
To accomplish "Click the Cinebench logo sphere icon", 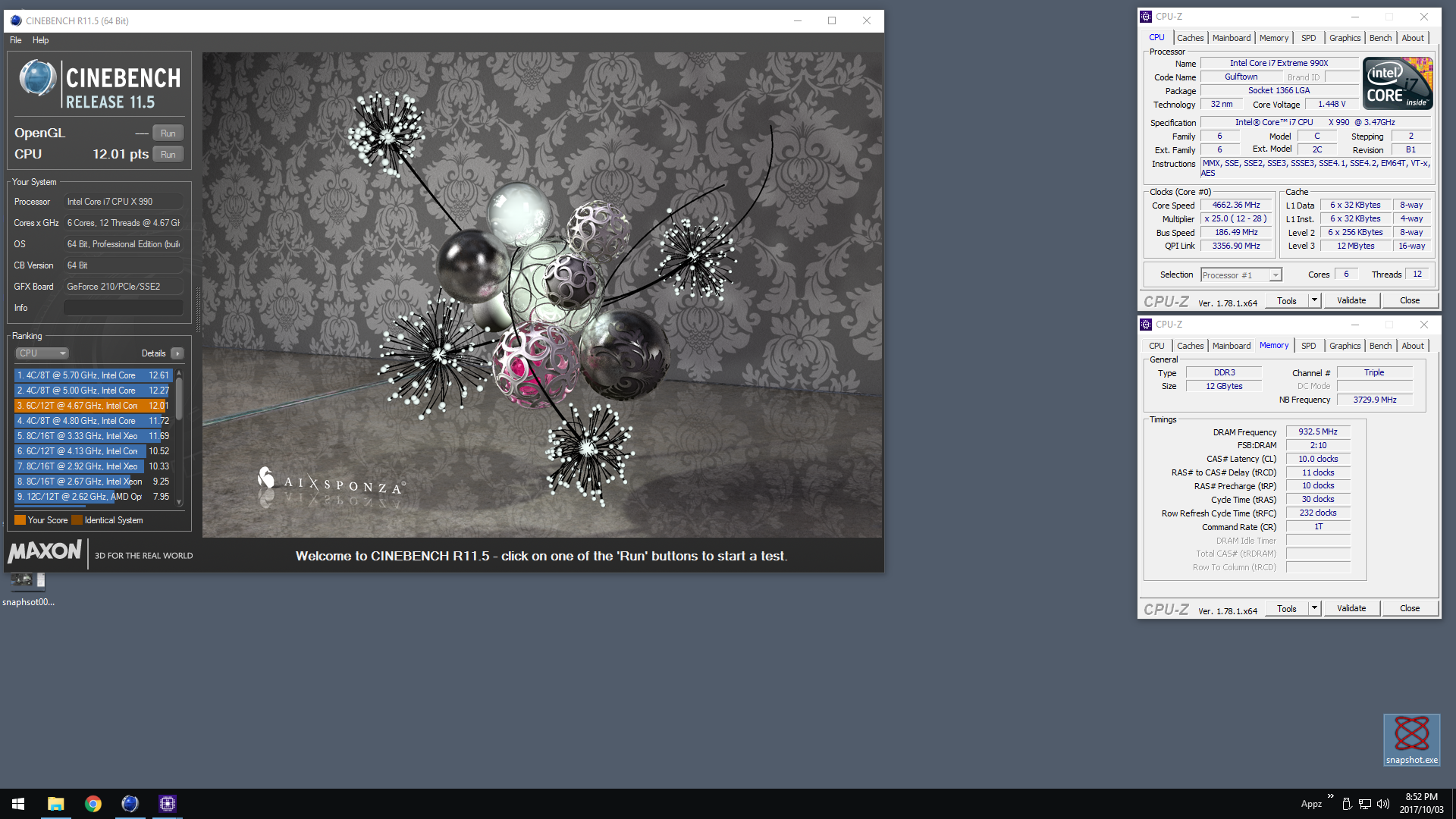I will tap(37, 78).
